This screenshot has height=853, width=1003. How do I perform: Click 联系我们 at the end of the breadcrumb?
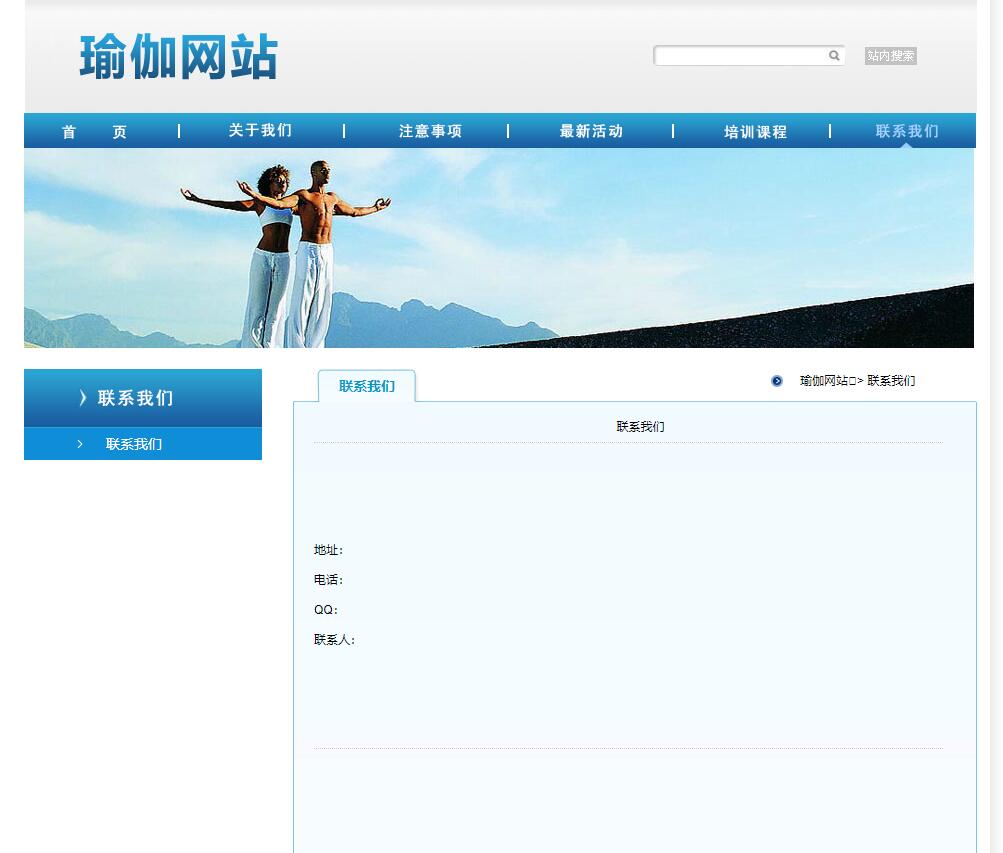(891, 381)
